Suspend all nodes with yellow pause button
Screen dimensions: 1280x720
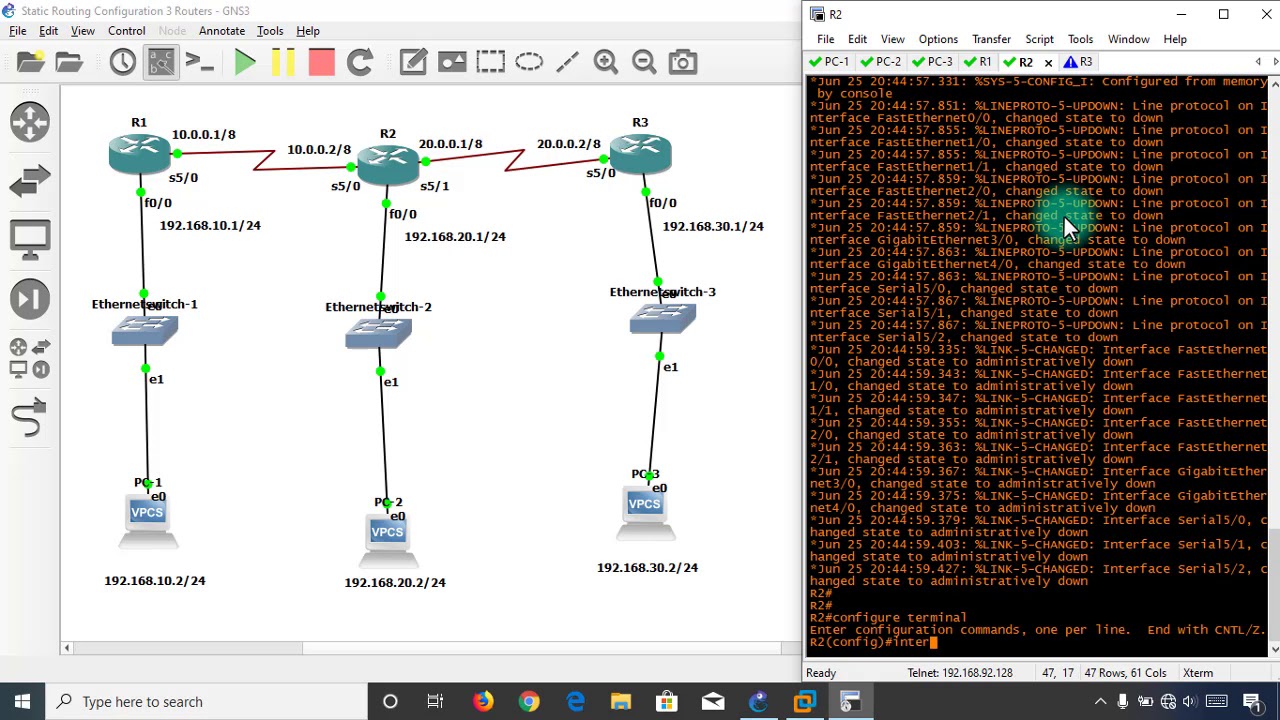(283, 62)
